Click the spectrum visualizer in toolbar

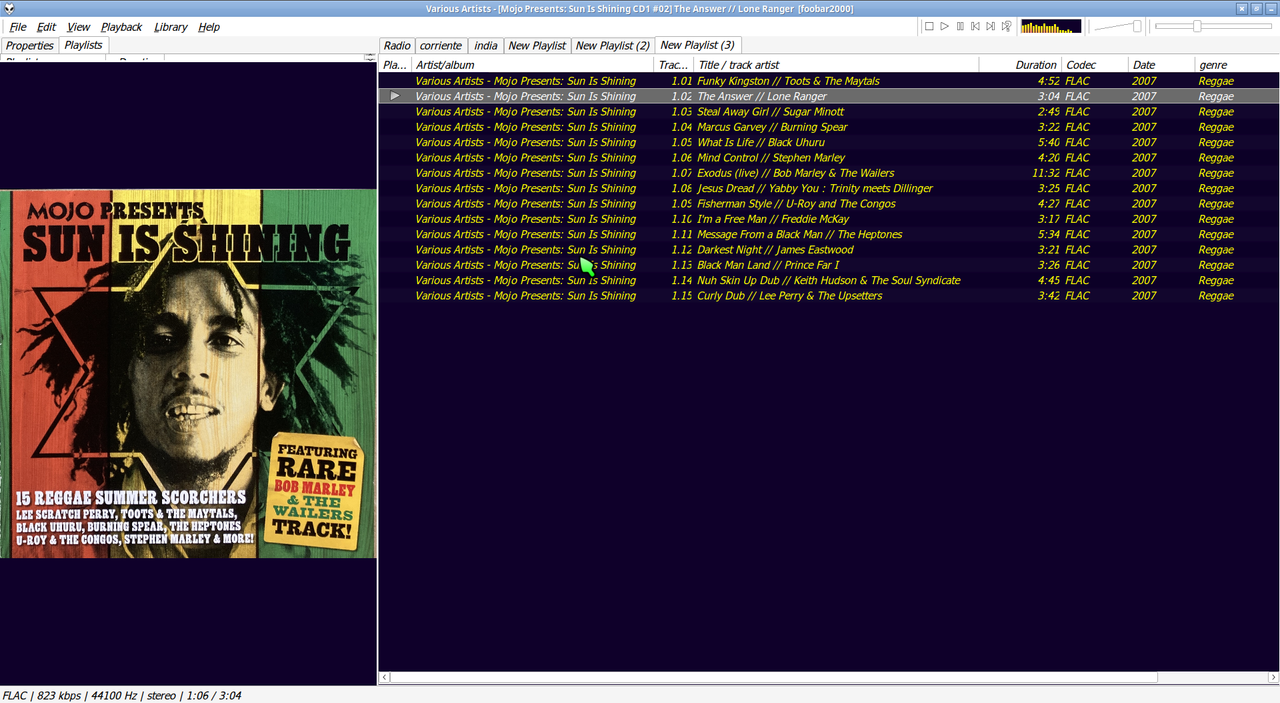pyautogui.click(x=1051, y=27)
